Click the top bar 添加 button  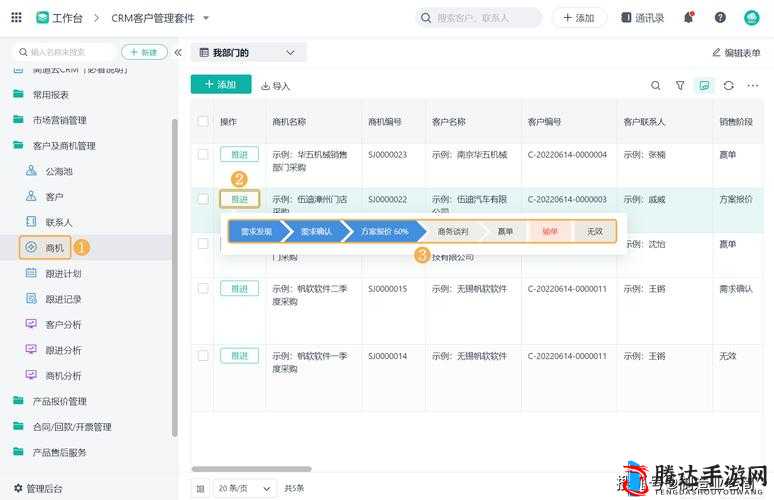[x=579, y=18]
